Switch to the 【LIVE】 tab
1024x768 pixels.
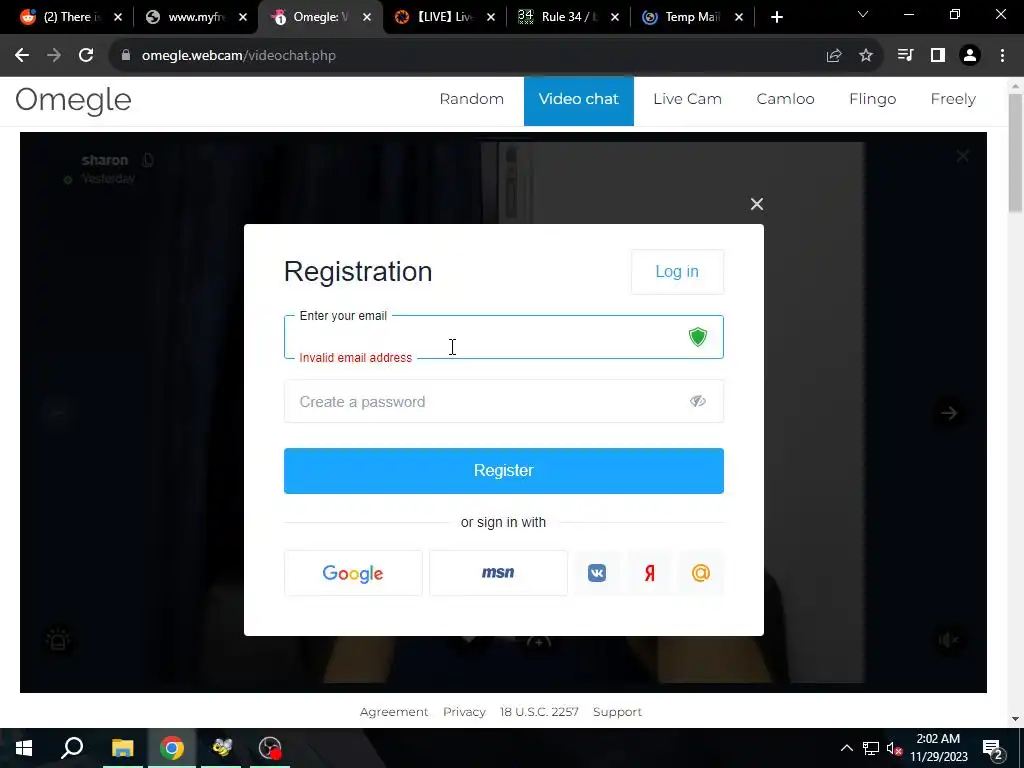click(x=444, y=17)
